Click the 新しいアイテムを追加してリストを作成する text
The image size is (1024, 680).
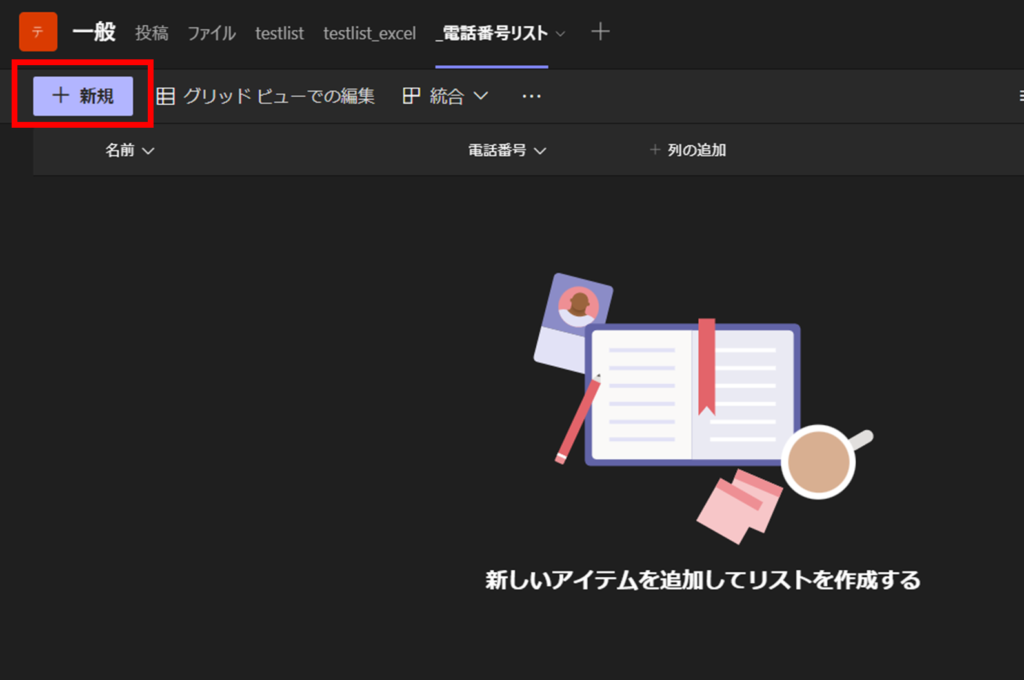pyautogui.click(x=703, y=580)
